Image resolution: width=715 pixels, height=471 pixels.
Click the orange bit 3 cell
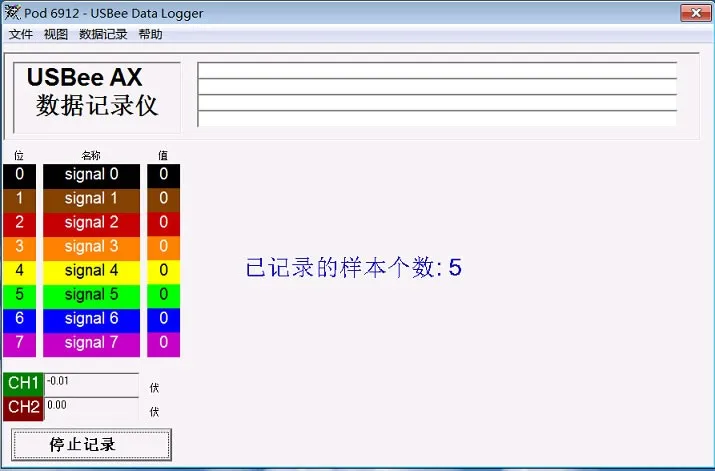click(x=19, y=248)
